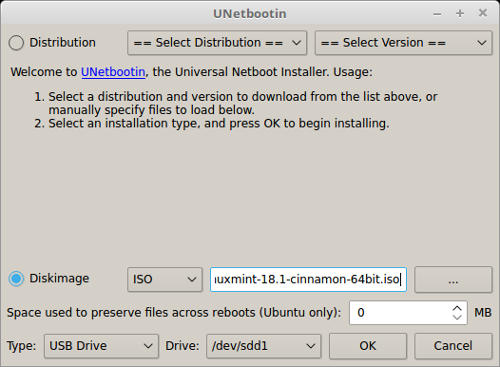Click usage step 2 instruction text
Viewport: 500px width, 367px height.
tap(212, 123)
